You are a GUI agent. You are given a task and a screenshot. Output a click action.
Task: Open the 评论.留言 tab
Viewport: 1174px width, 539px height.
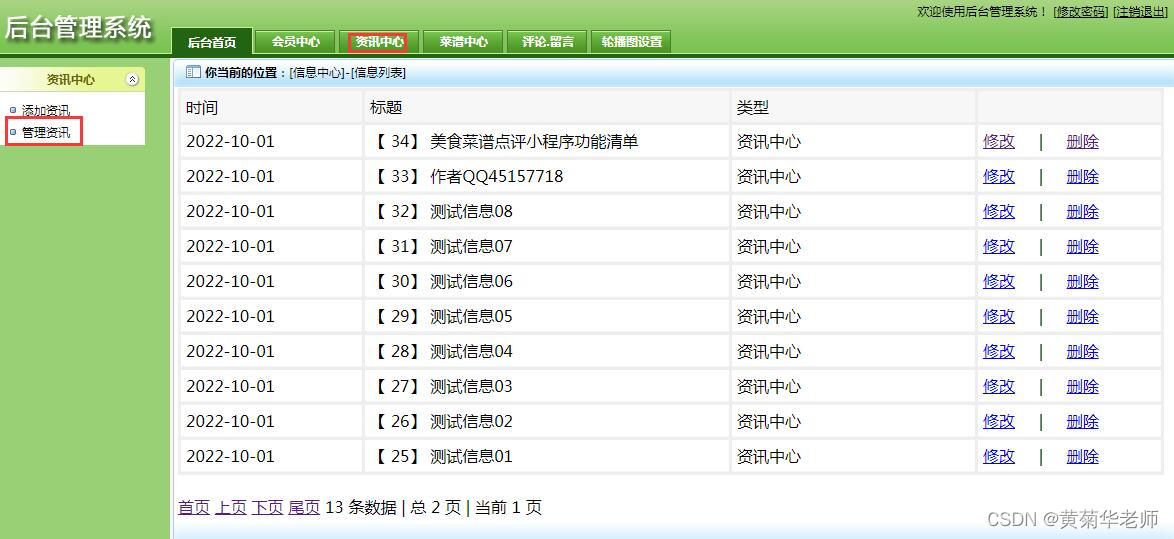(547, 42)
